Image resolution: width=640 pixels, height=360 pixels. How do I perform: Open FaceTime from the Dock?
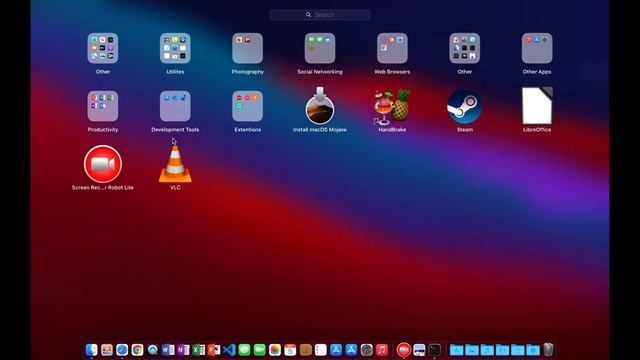click(x=260, y=350)
